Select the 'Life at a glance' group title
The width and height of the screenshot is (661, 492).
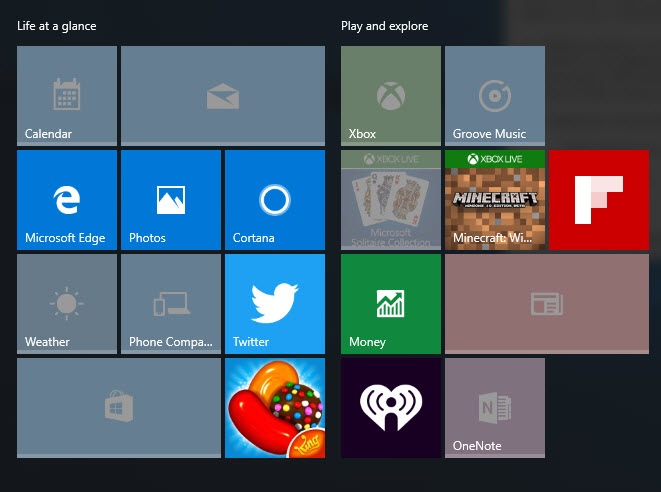56,26
